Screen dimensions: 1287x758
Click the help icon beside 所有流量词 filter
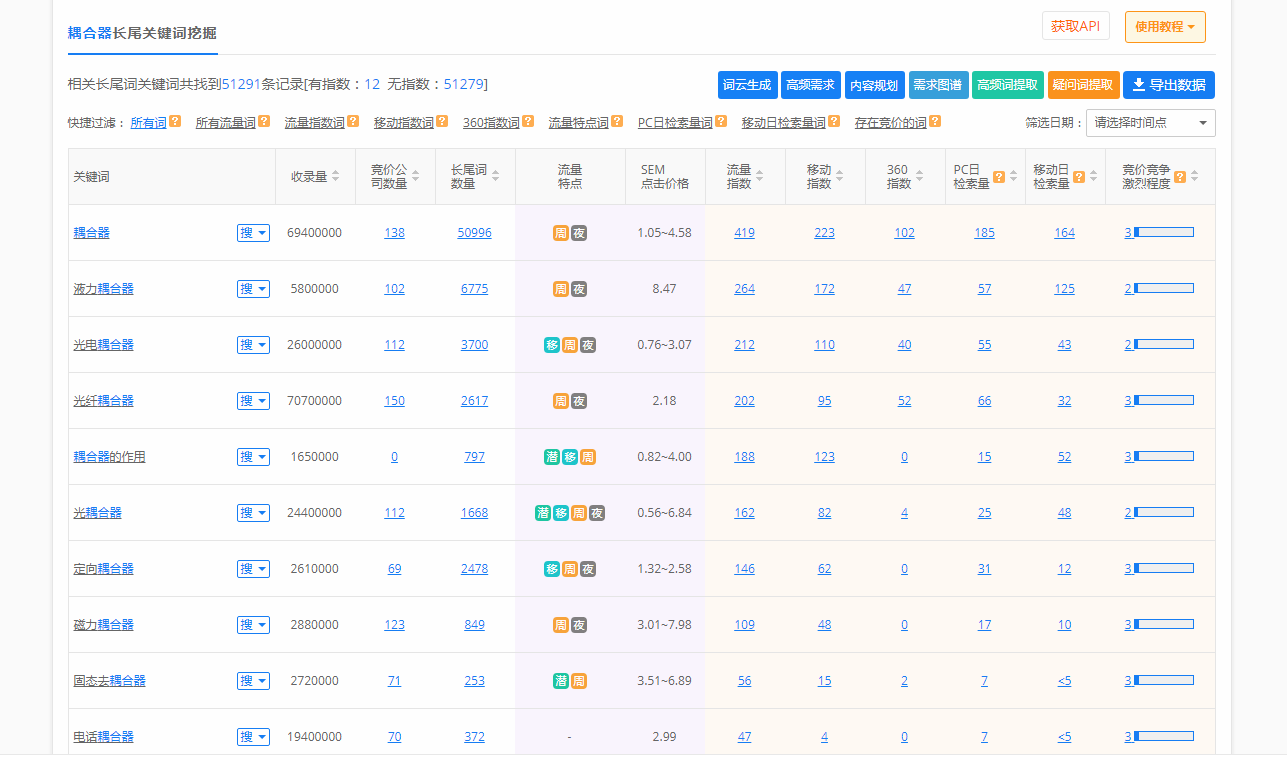[264, 122]
